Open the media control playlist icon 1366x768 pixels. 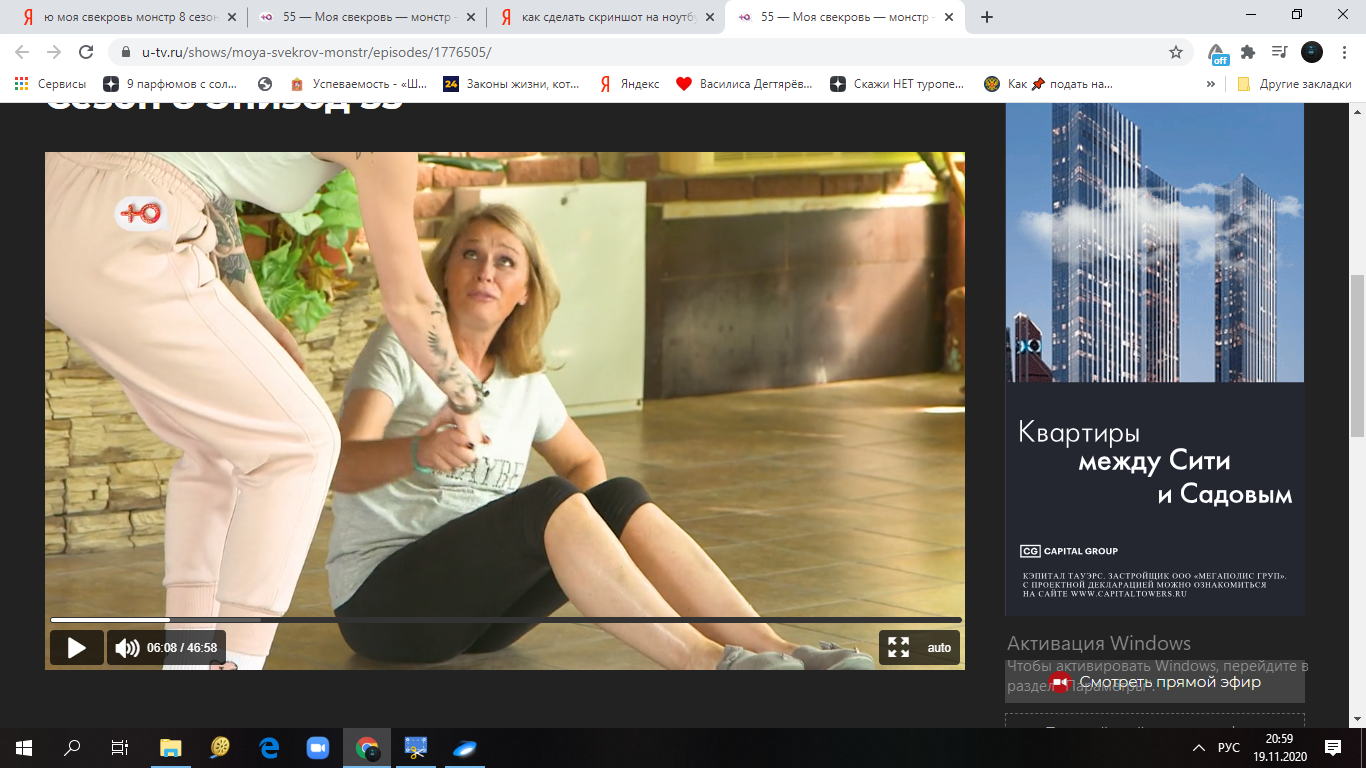1279,52
